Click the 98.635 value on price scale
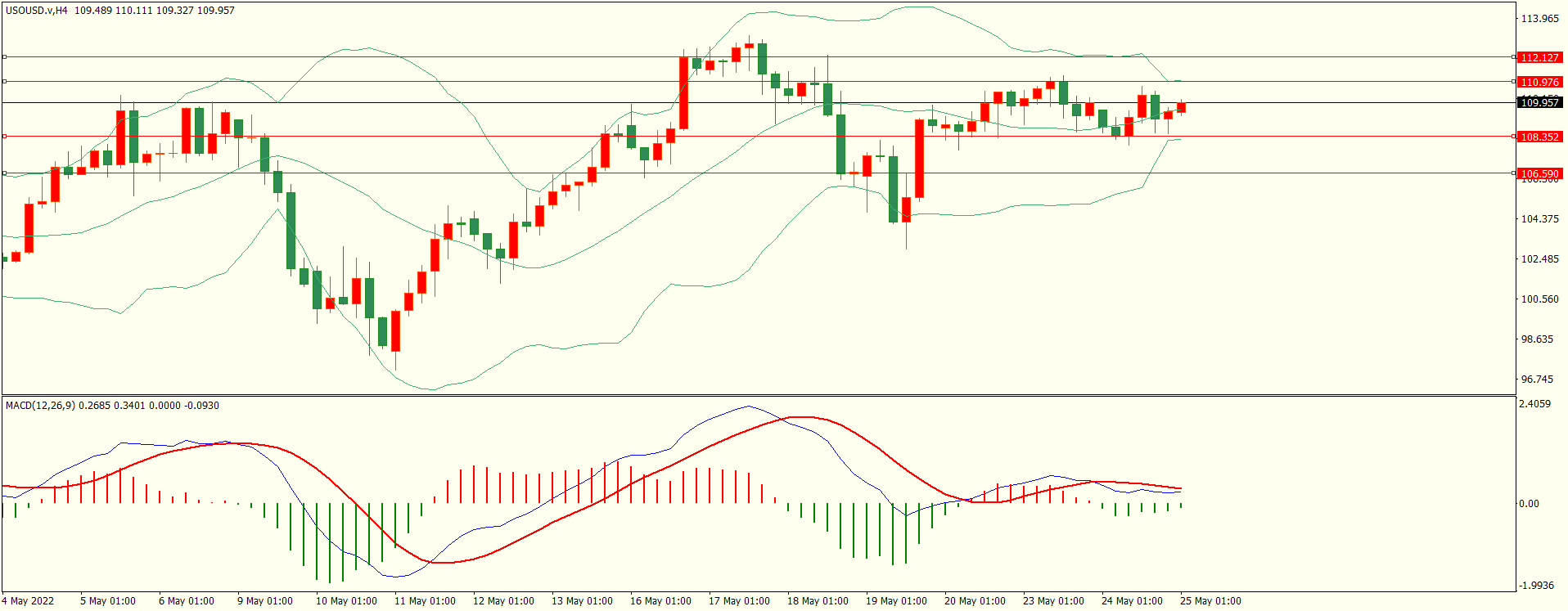 click(1537, 339)
